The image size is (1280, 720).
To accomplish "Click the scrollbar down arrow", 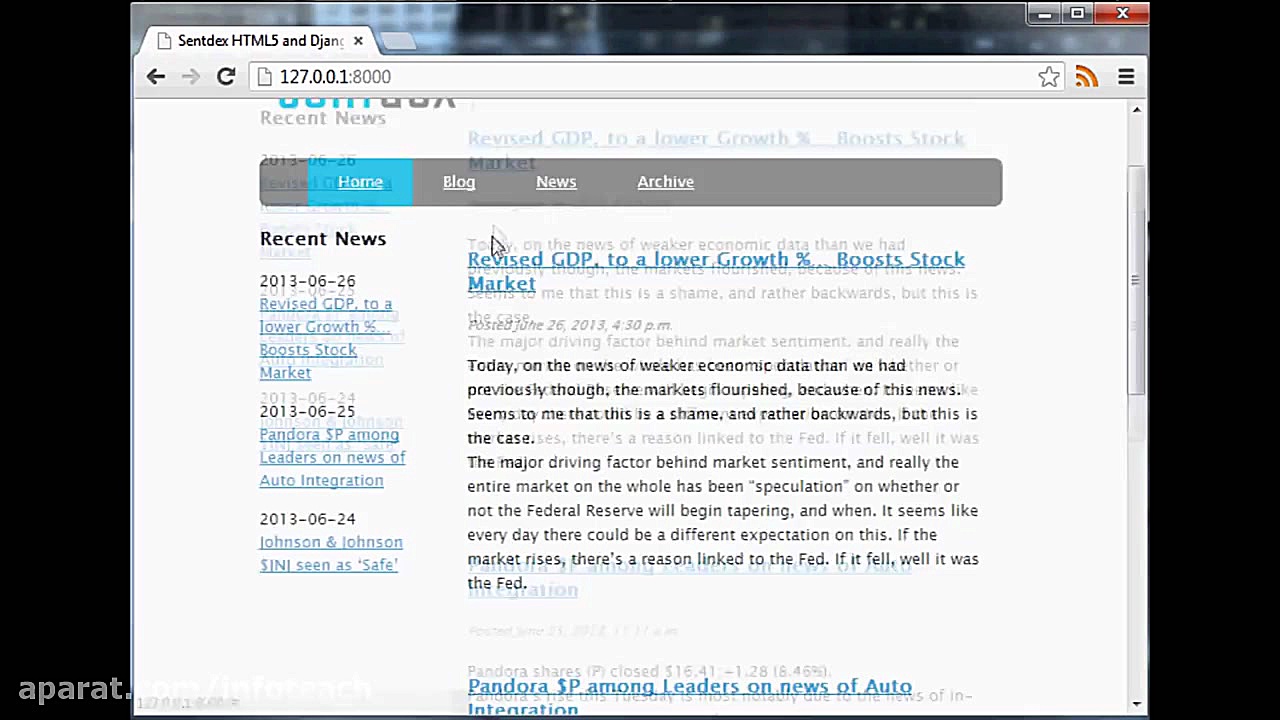I will click(1136, 704).
